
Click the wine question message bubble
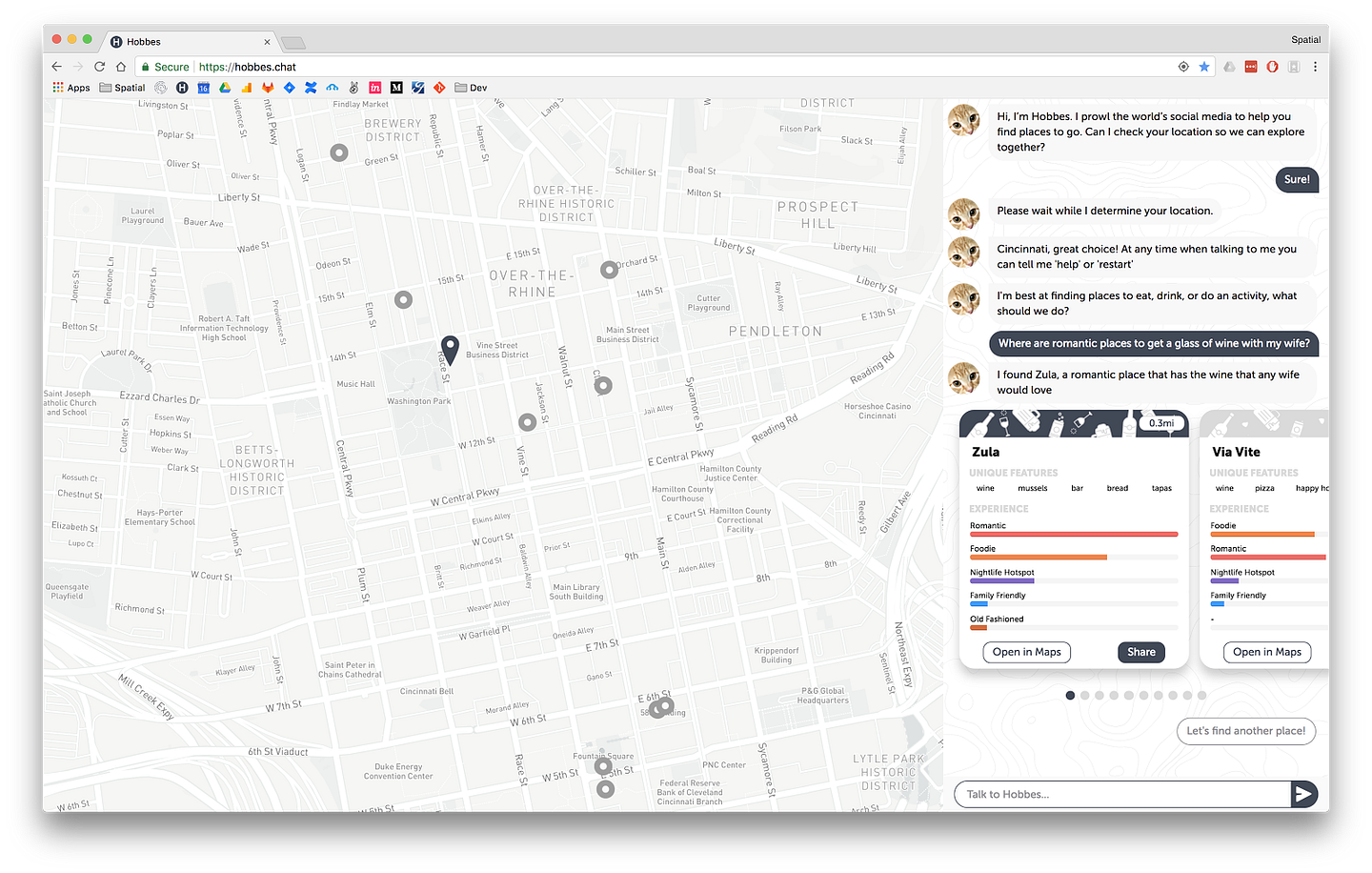pyautogui.click(x=1154, y=343)
